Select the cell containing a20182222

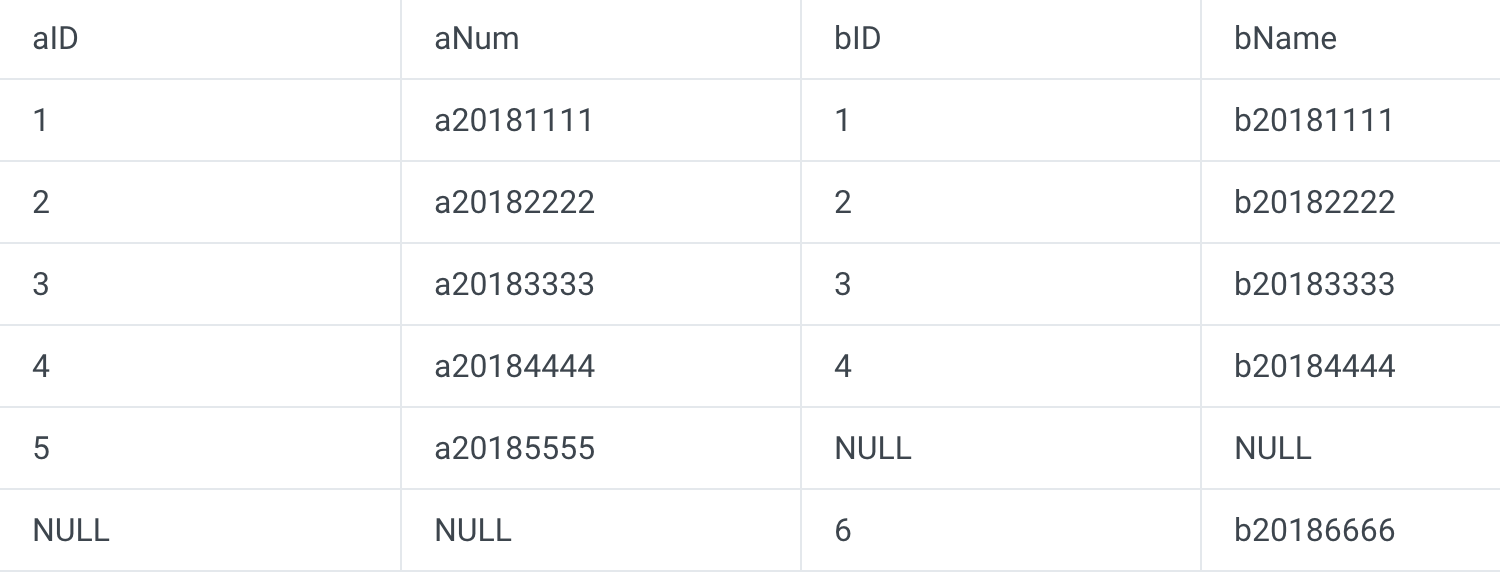click(x=514, y=203)
